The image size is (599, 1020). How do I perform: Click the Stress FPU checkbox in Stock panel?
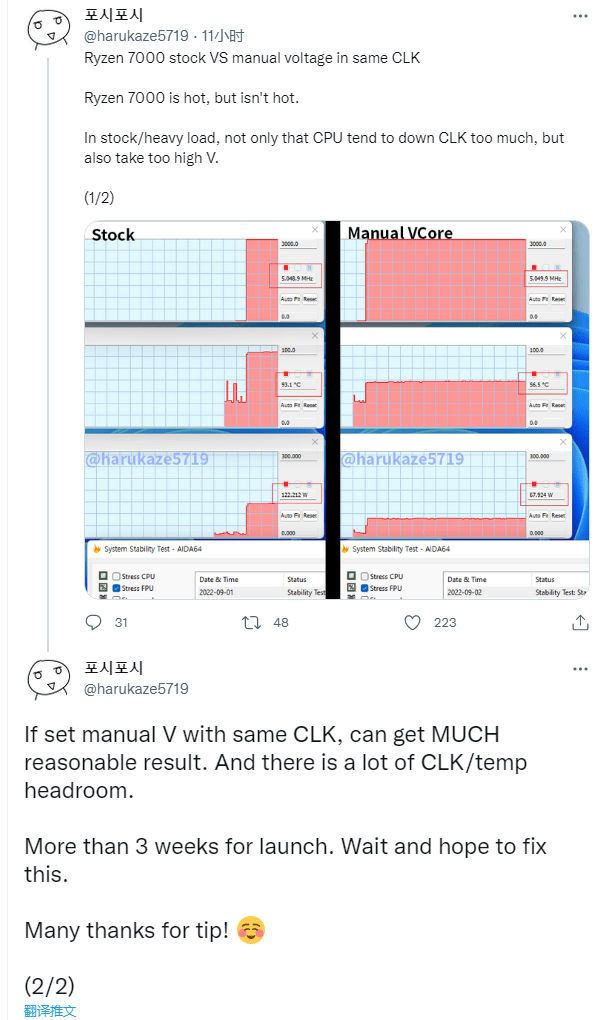[x=116, y=588]
